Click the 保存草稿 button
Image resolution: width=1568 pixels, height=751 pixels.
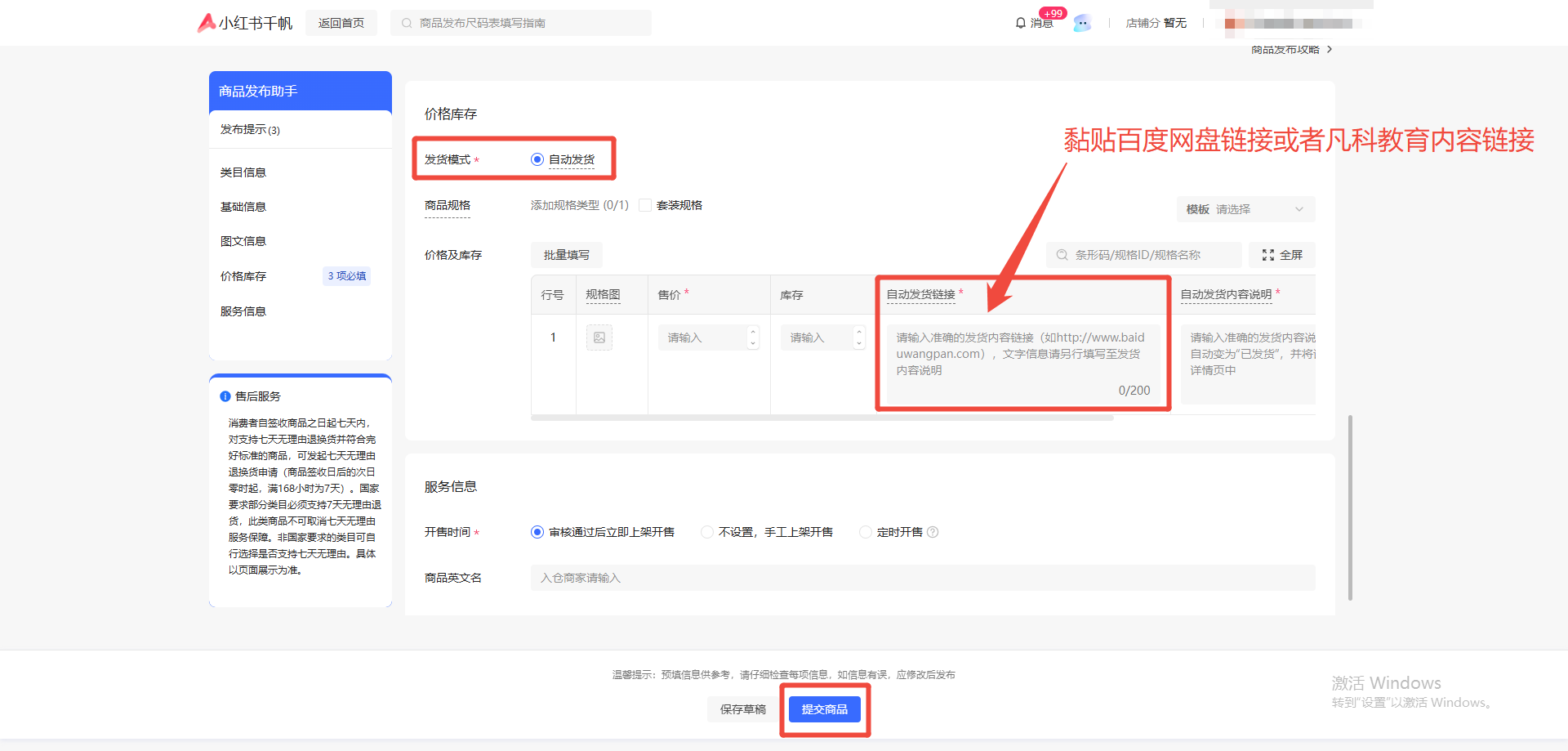click(x=742, y=709)
